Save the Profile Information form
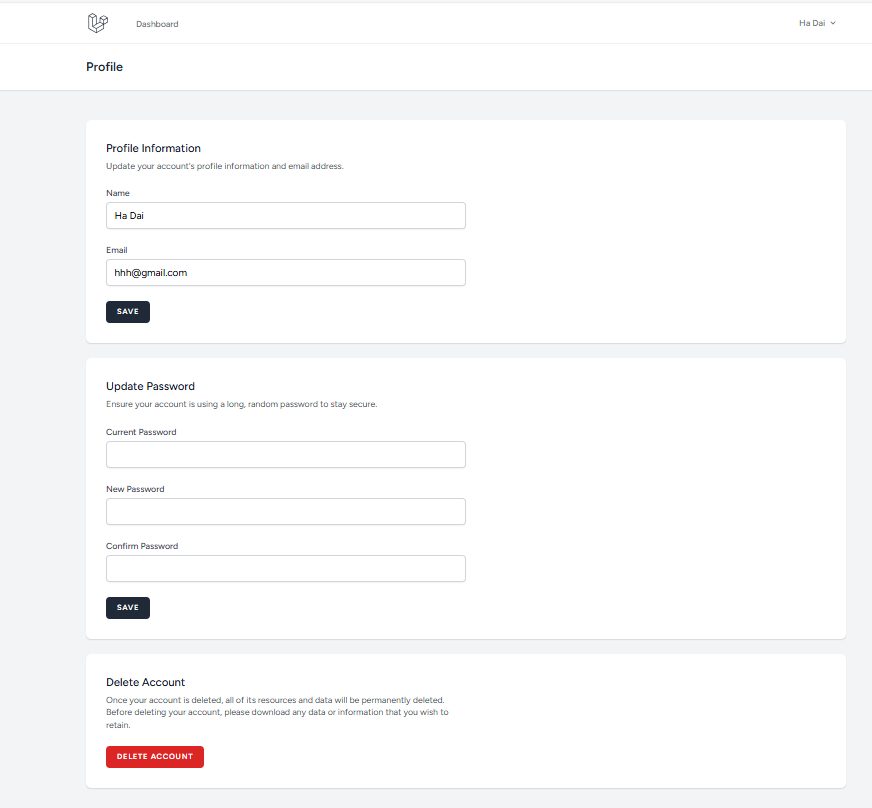Image resolution: width=872 pixels, height=808 pixels. 128,312
